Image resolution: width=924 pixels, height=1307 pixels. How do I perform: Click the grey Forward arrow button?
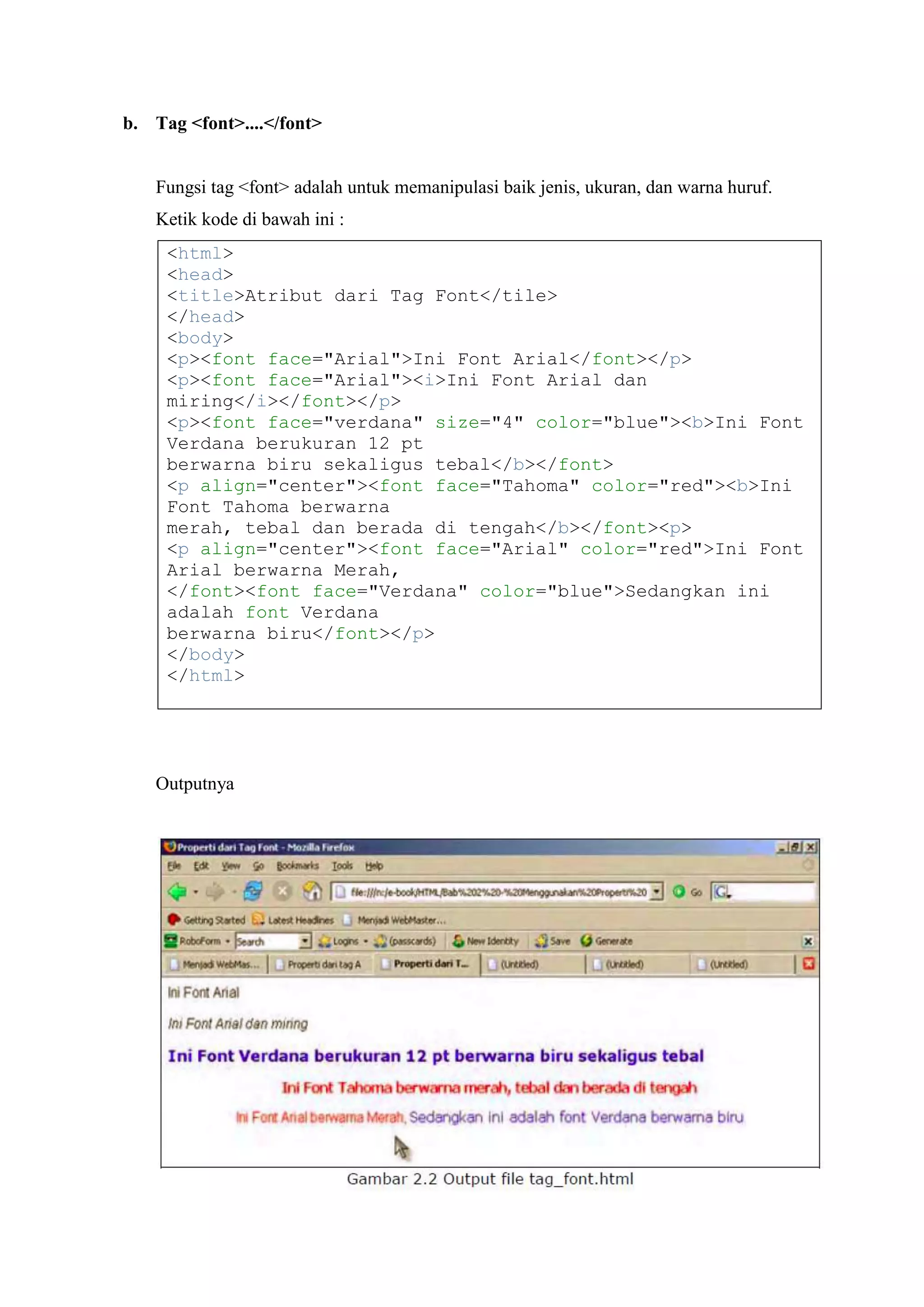point(215,891)
